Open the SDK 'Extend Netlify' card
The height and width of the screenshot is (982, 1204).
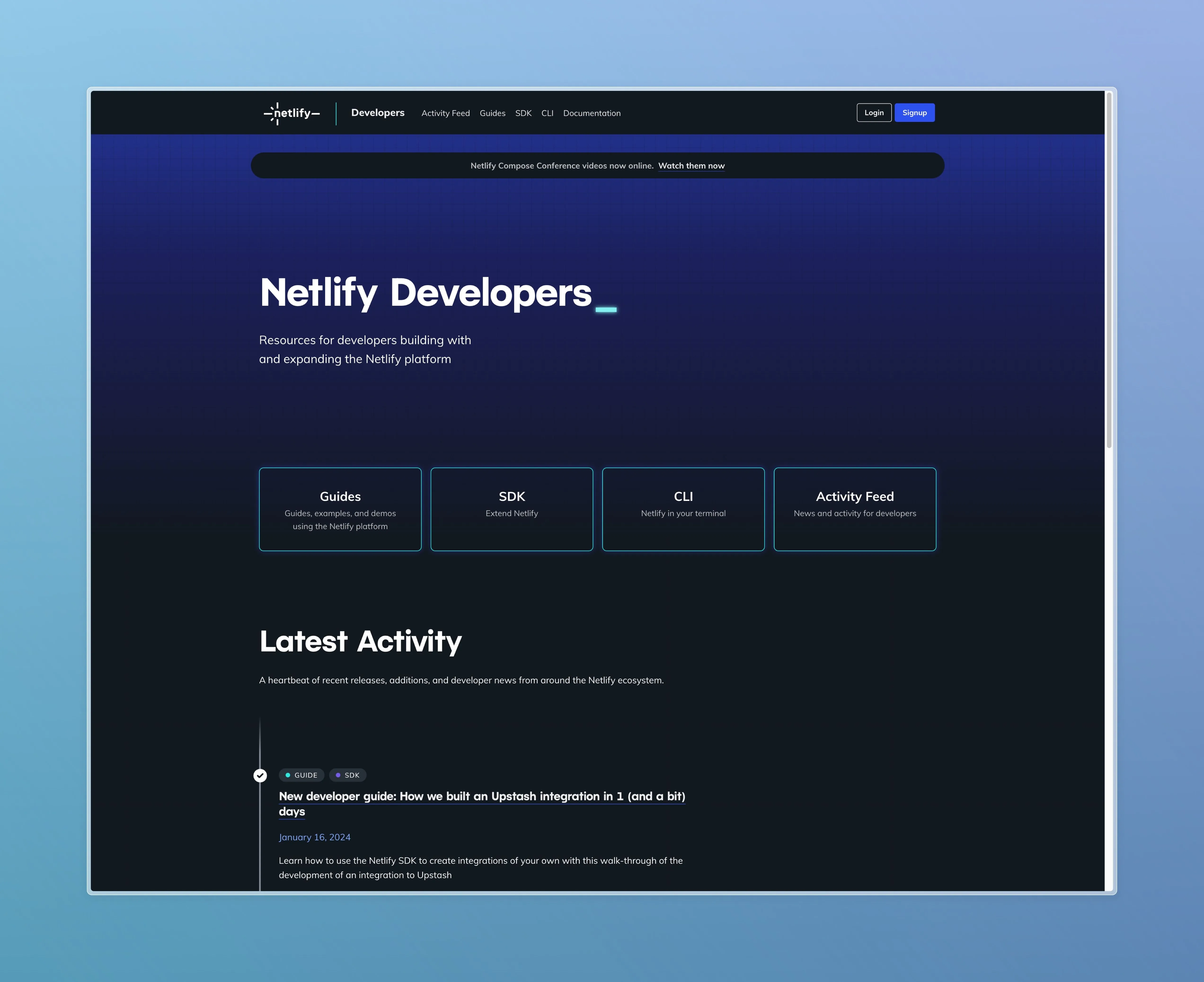pyautogui.click(x=511, y=509)
